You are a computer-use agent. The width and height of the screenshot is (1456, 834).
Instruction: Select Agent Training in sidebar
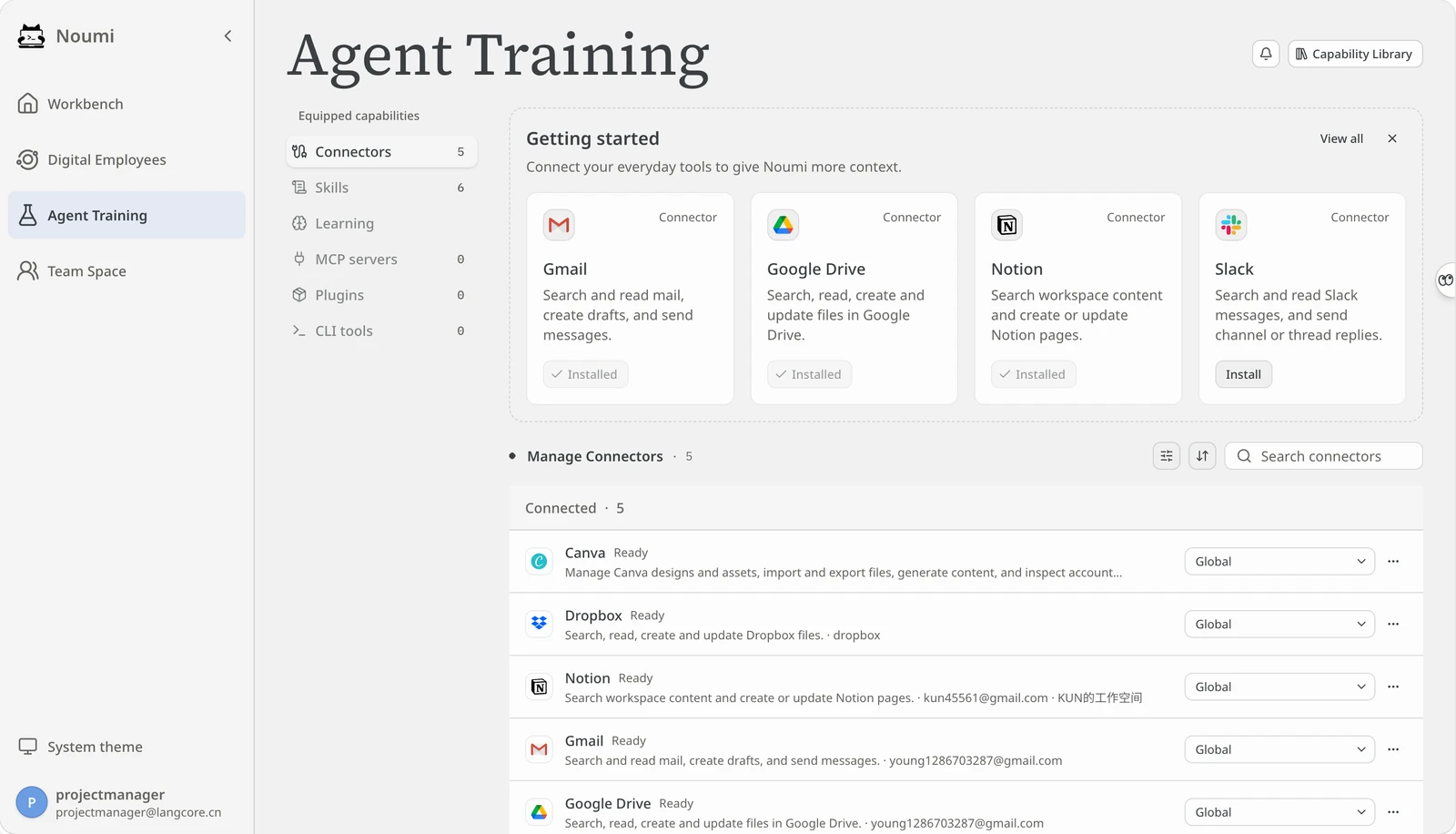point(126,215)
